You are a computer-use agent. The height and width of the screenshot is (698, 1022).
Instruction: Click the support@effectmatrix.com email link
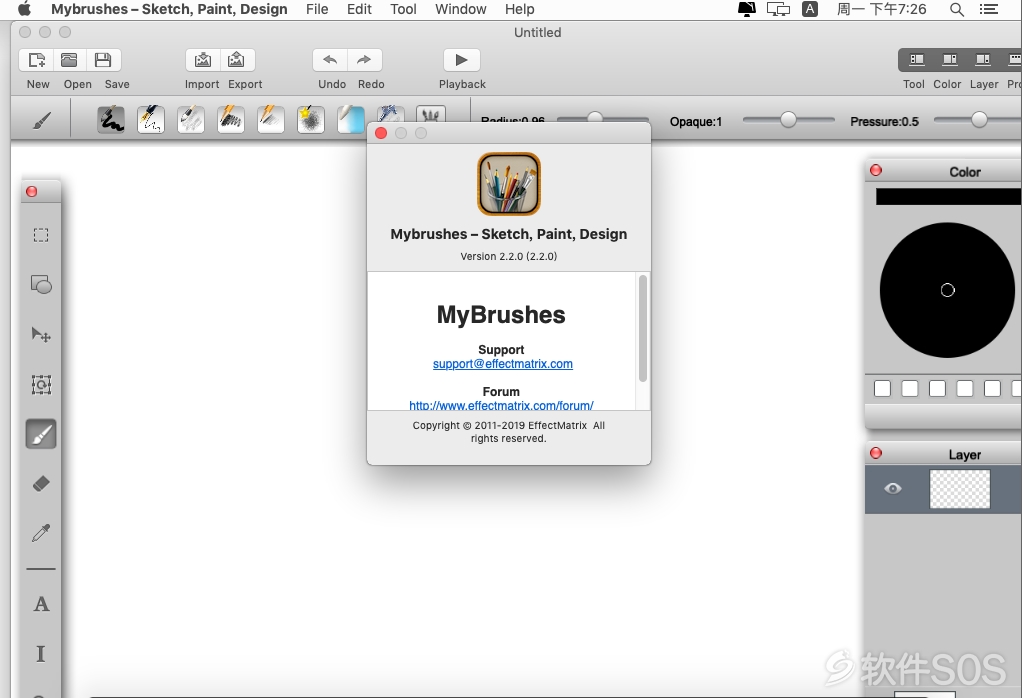coord(503,364)
